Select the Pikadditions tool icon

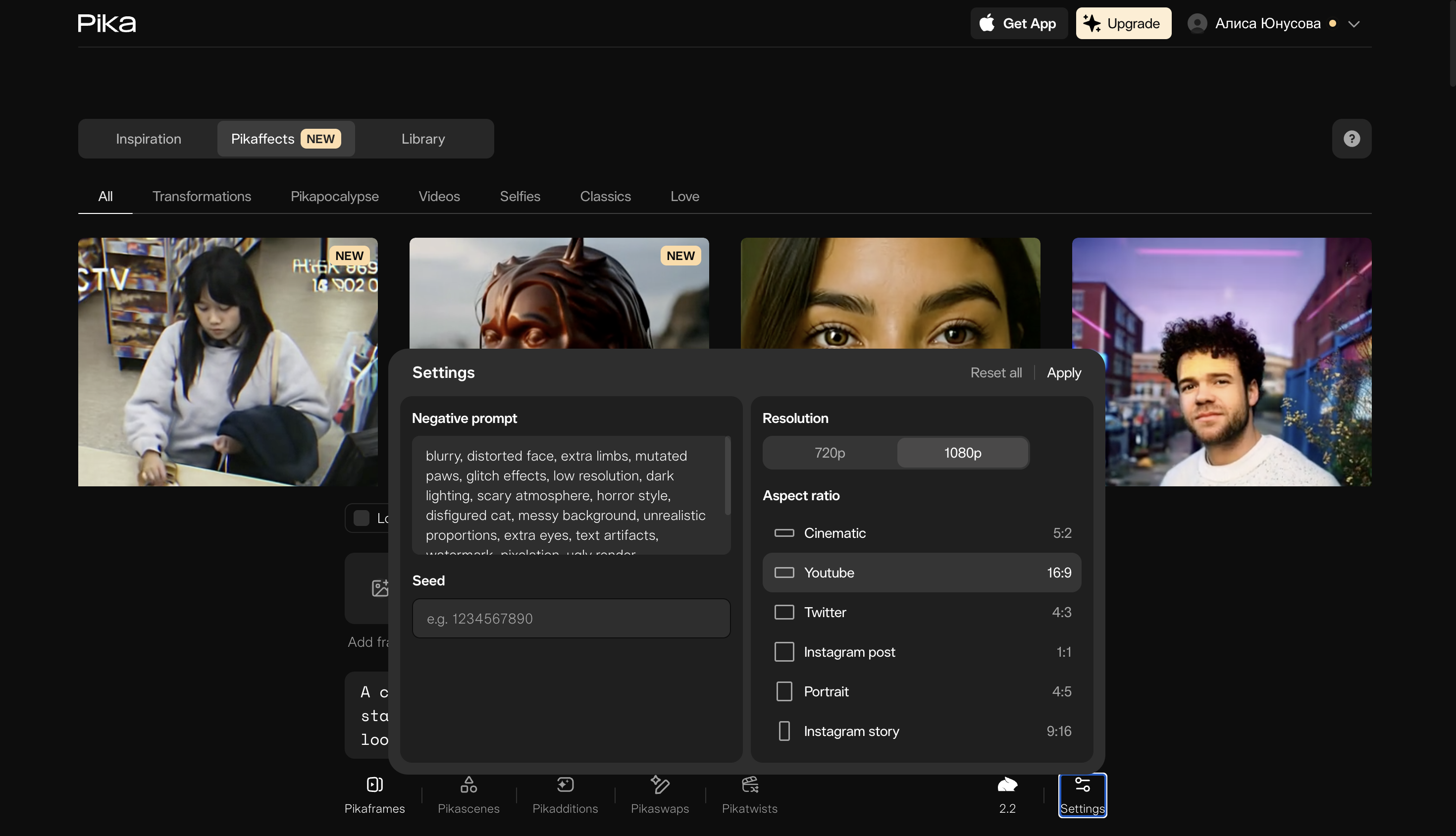click(565, 784)
